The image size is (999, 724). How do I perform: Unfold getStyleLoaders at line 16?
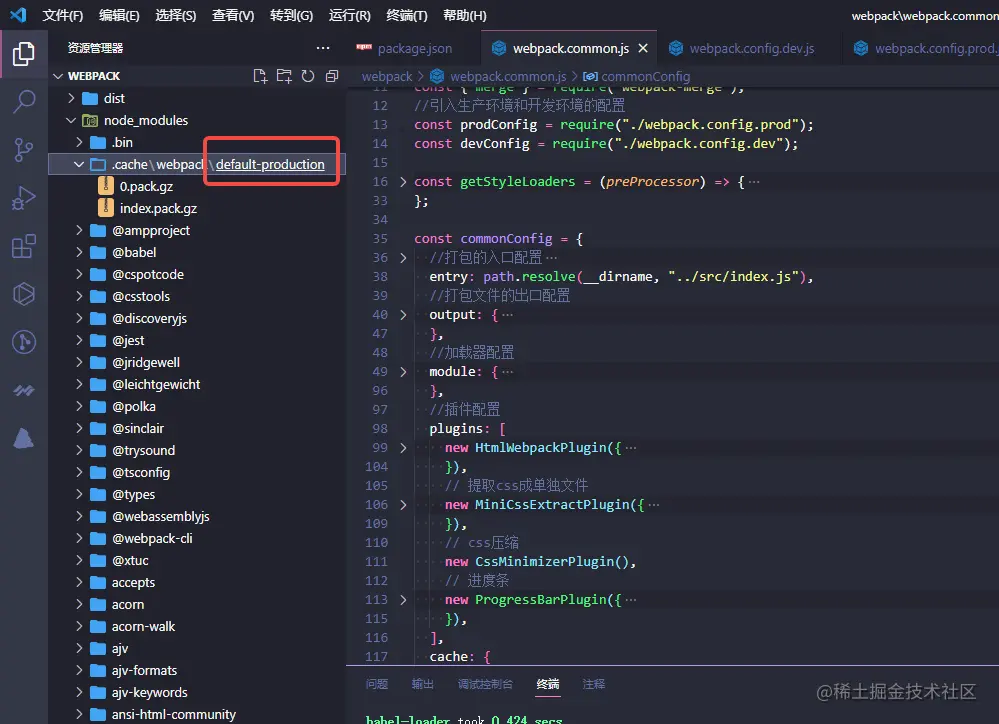point(403,182)
